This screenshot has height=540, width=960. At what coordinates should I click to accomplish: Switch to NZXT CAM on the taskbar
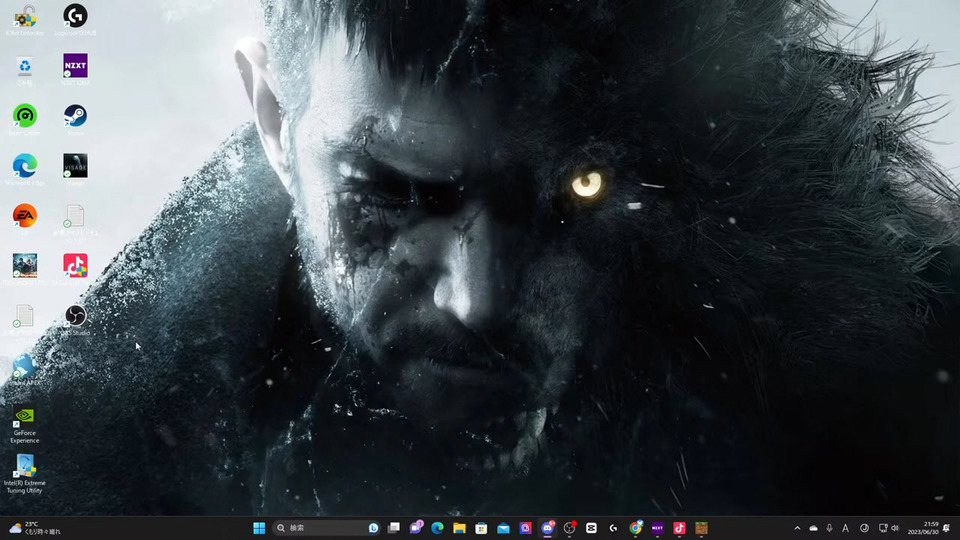(x=658, y=528)
